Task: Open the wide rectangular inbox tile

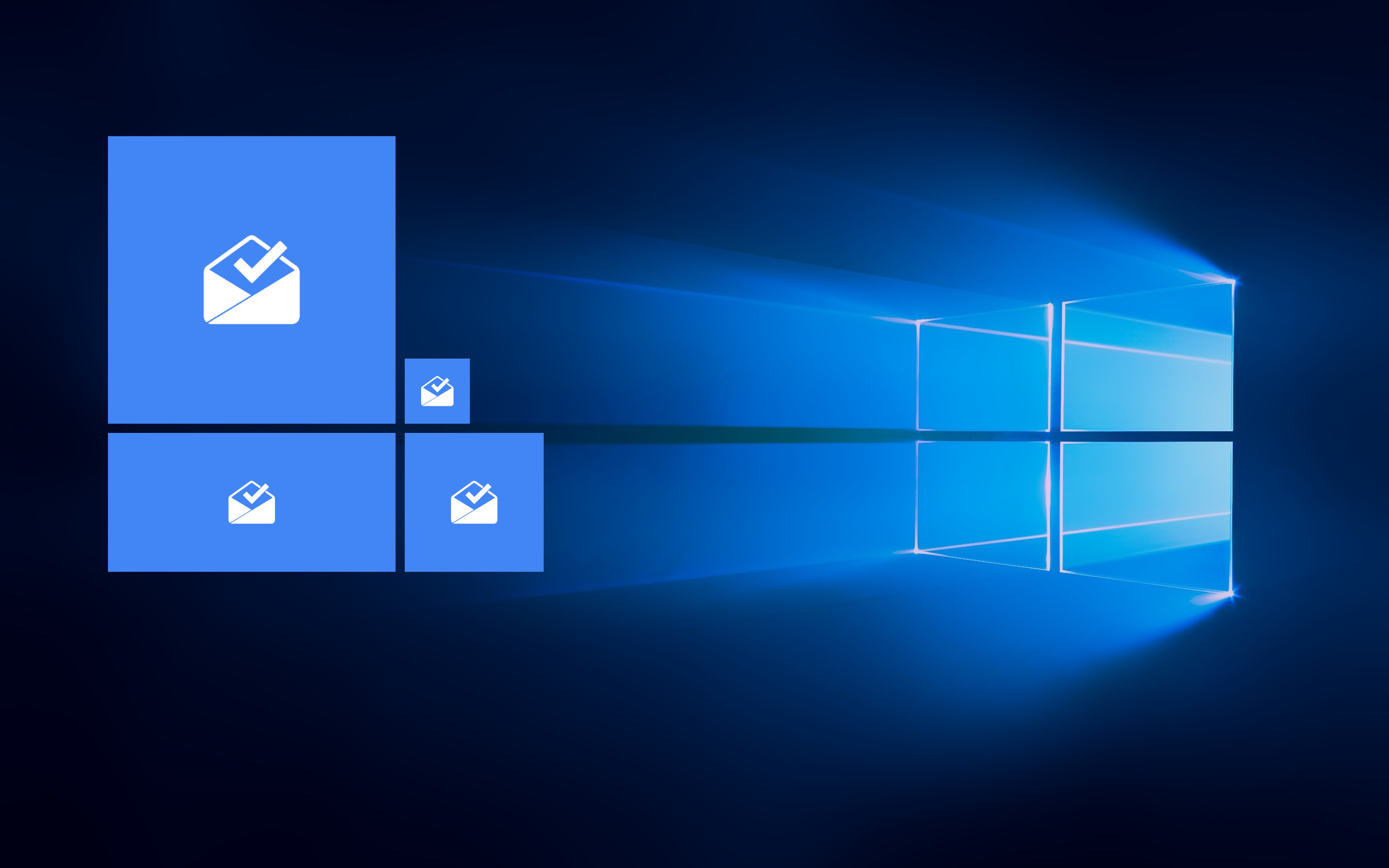Action: [251, 502]
